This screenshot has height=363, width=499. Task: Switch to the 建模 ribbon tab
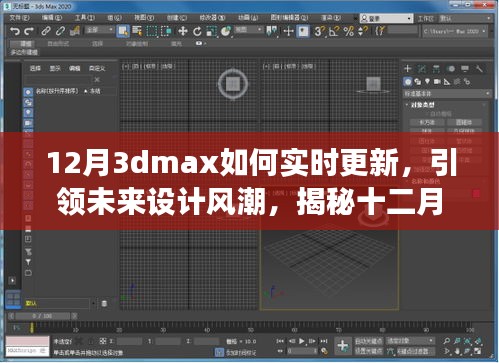26,44
